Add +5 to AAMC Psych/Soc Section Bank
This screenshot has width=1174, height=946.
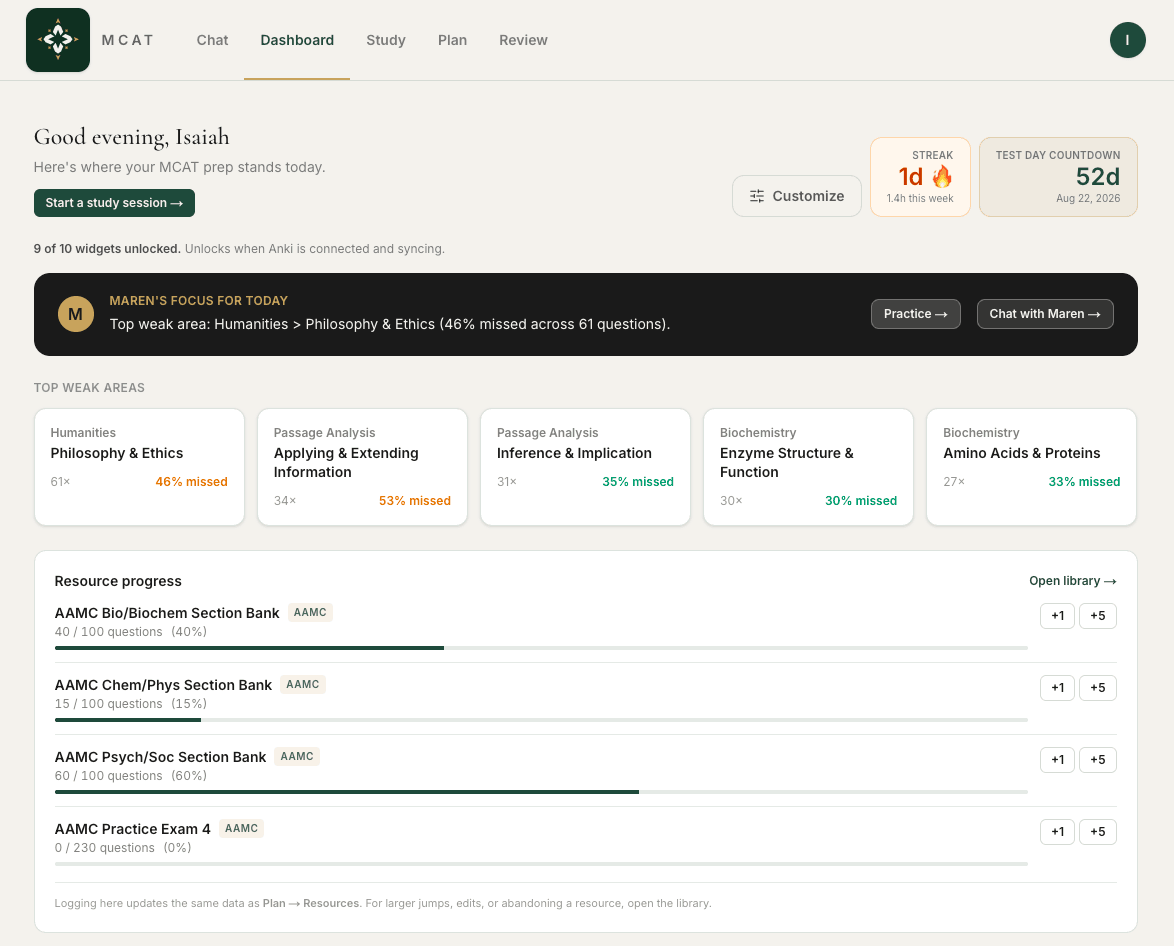click(1098, 759)
